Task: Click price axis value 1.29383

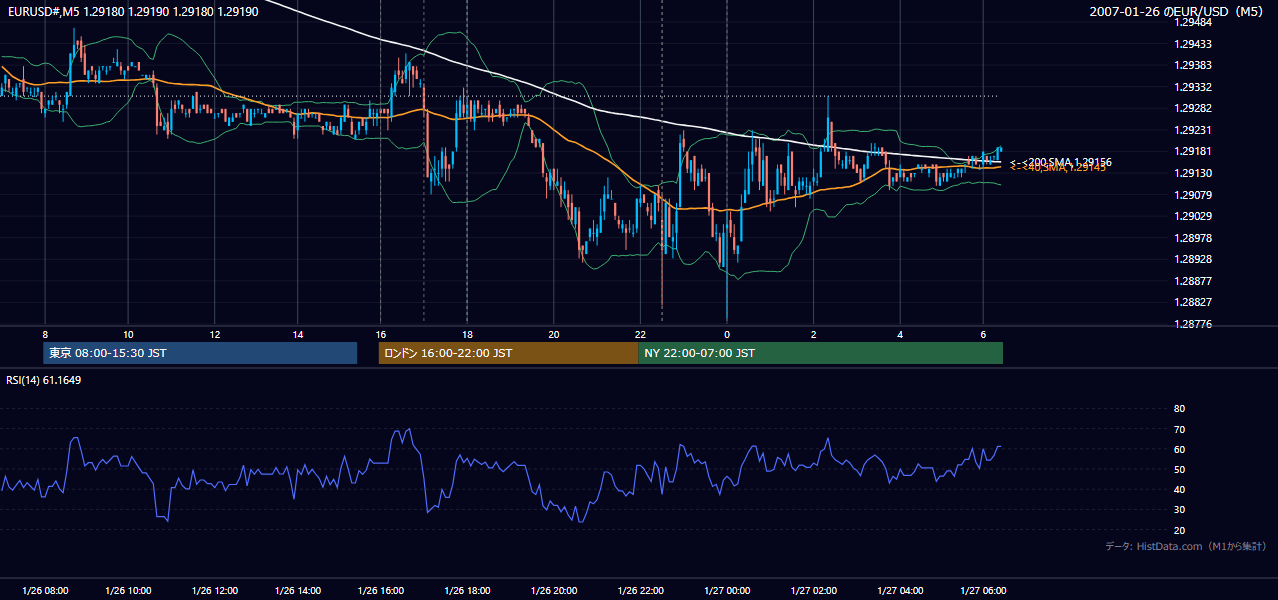Action: [1193, 65]
